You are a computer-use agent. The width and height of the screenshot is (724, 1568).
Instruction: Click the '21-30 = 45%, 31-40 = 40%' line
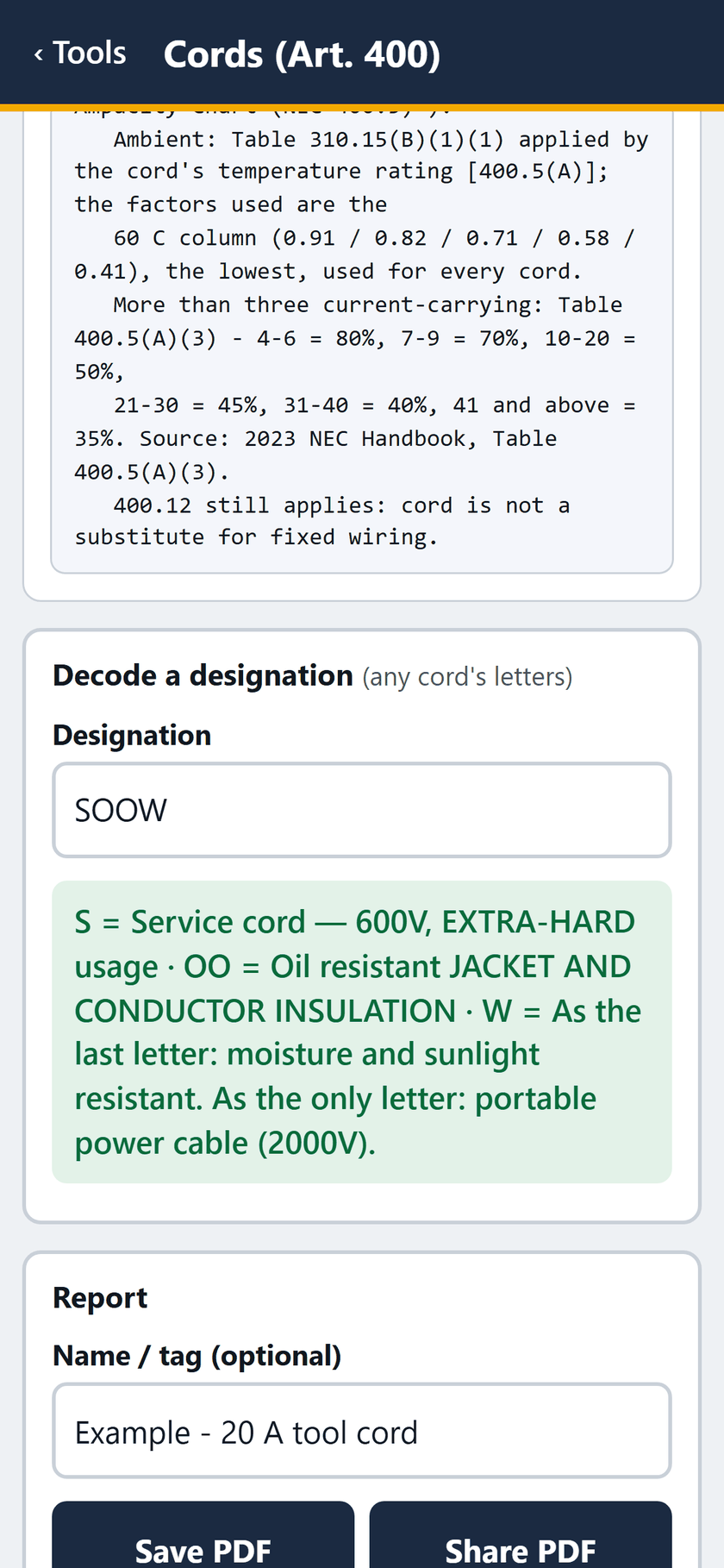coord(374,405)
